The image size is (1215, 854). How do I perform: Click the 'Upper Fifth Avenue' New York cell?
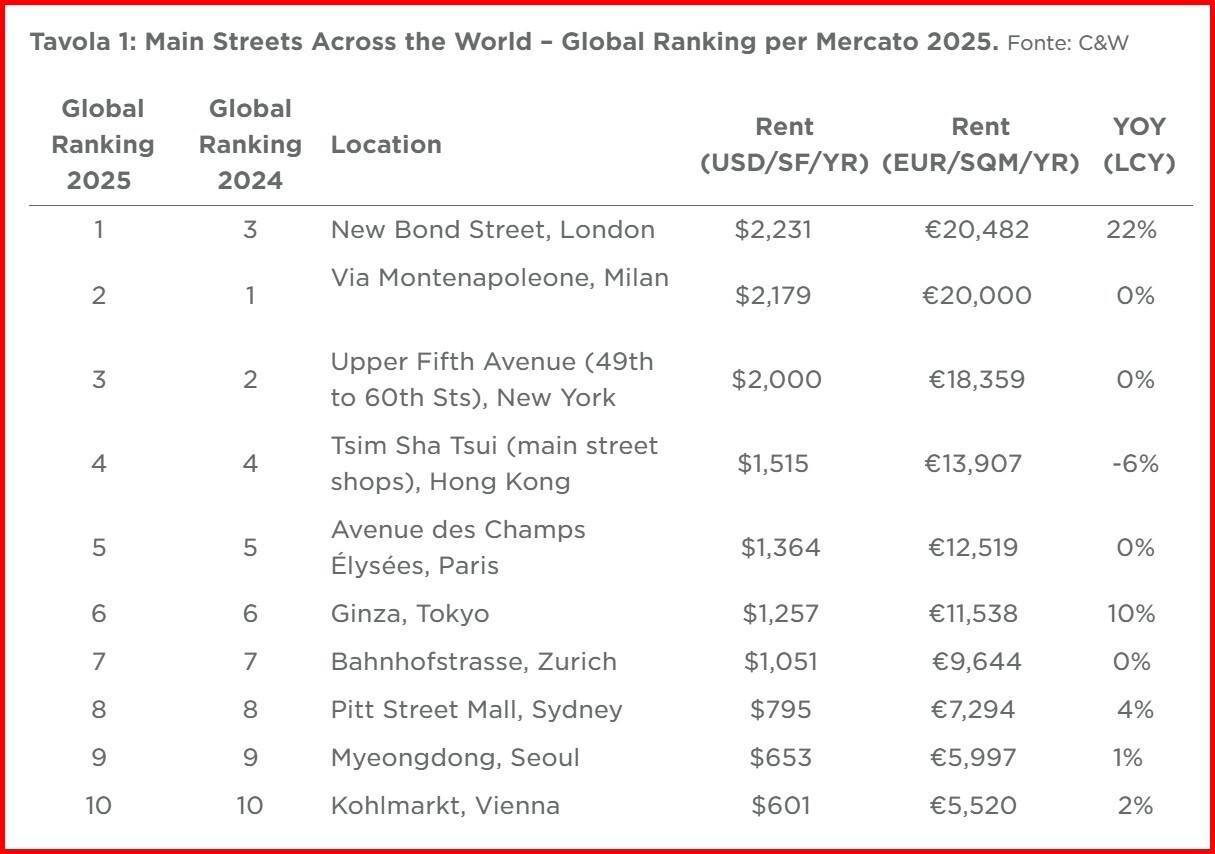pyautogui.click(x=492, y=380)
